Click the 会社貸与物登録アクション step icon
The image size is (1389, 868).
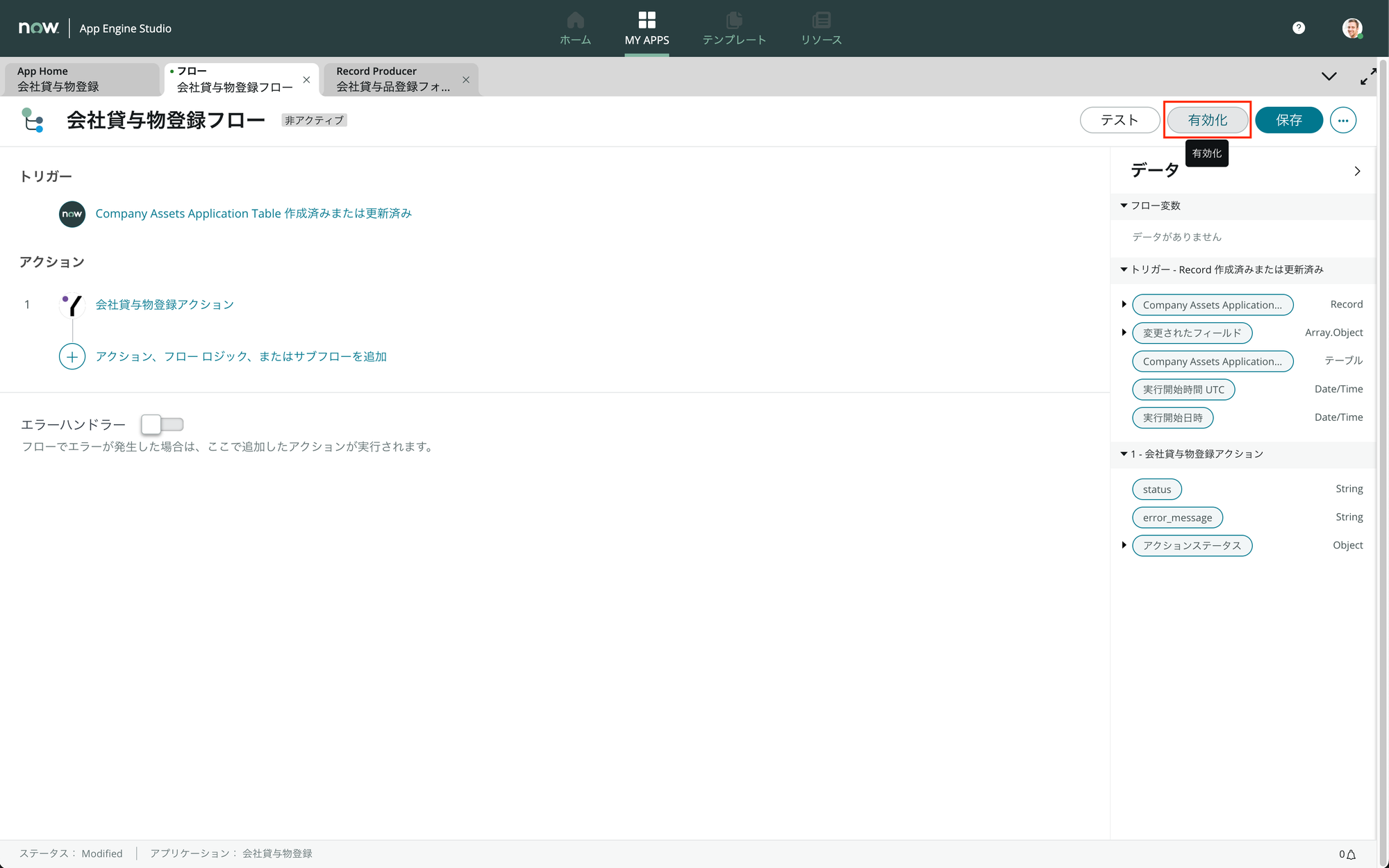[72, 305]
